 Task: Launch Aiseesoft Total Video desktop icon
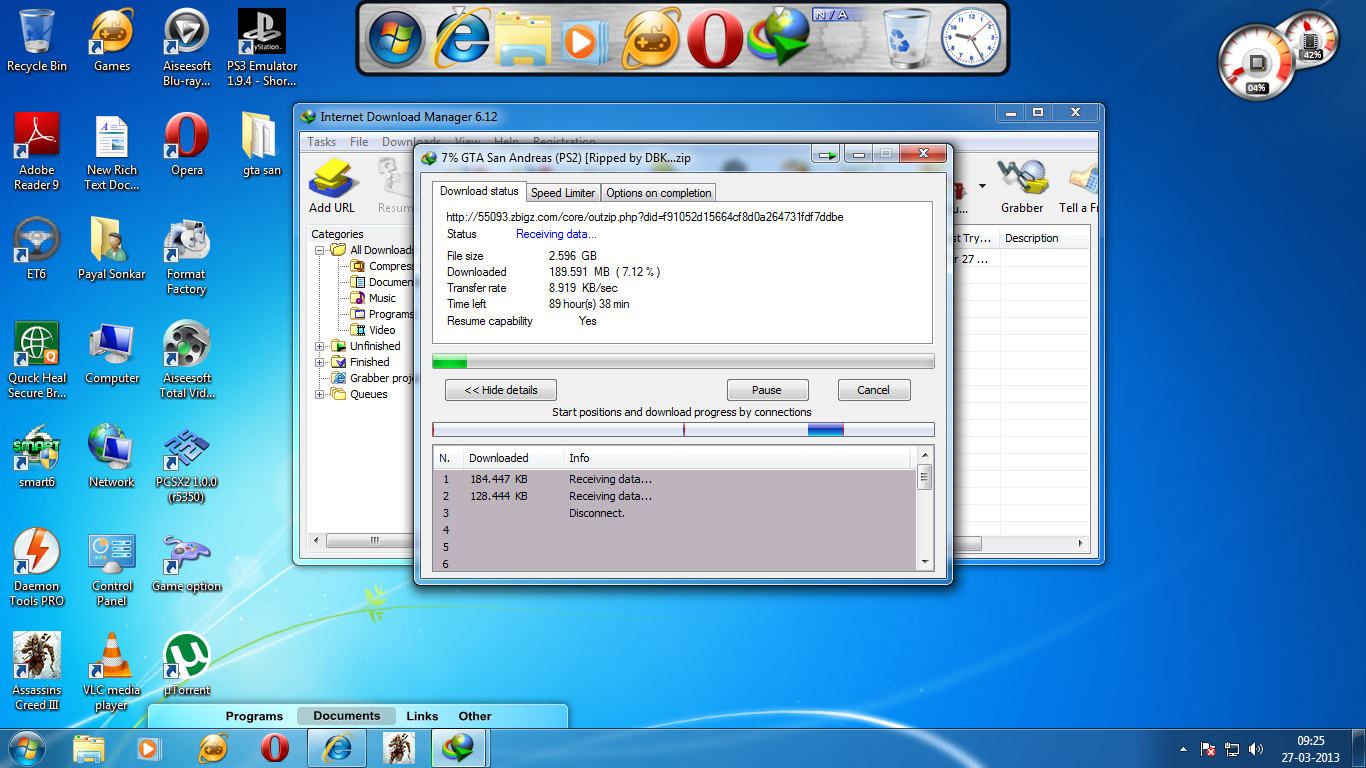pos(186,359)
